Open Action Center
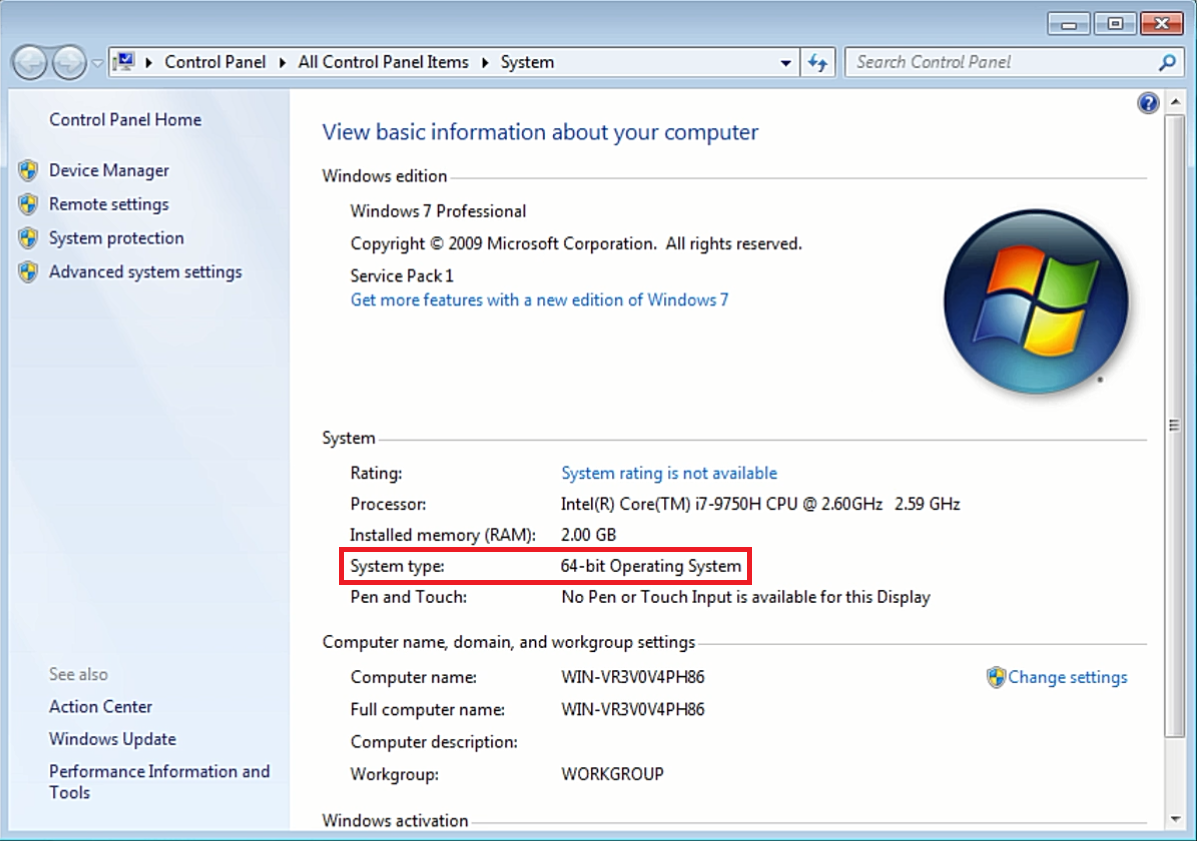The image size is (1197, 841). coord(101,707)
